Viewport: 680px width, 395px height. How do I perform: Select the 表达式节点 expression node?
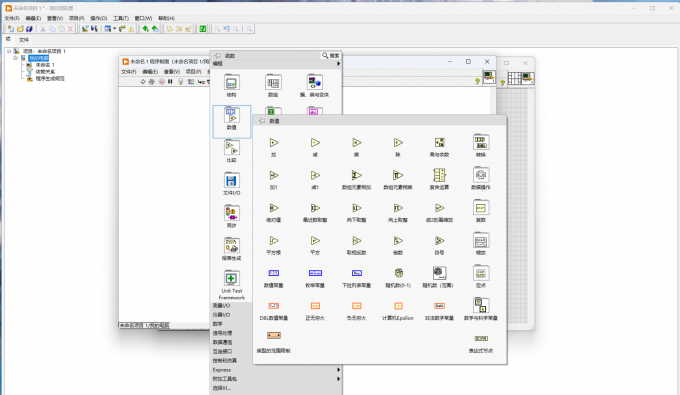(x=481, y=339)
